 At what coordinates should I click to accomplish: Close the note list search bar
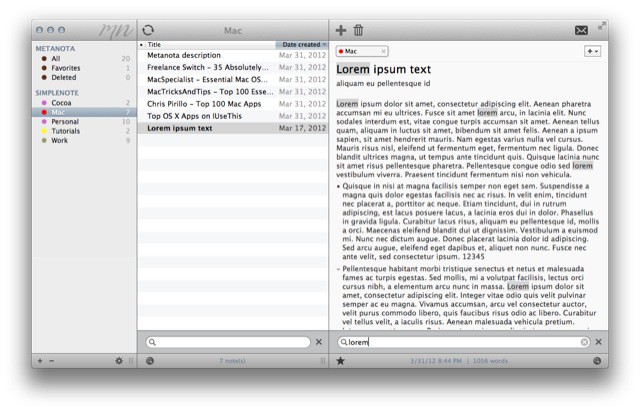[319, 342]
